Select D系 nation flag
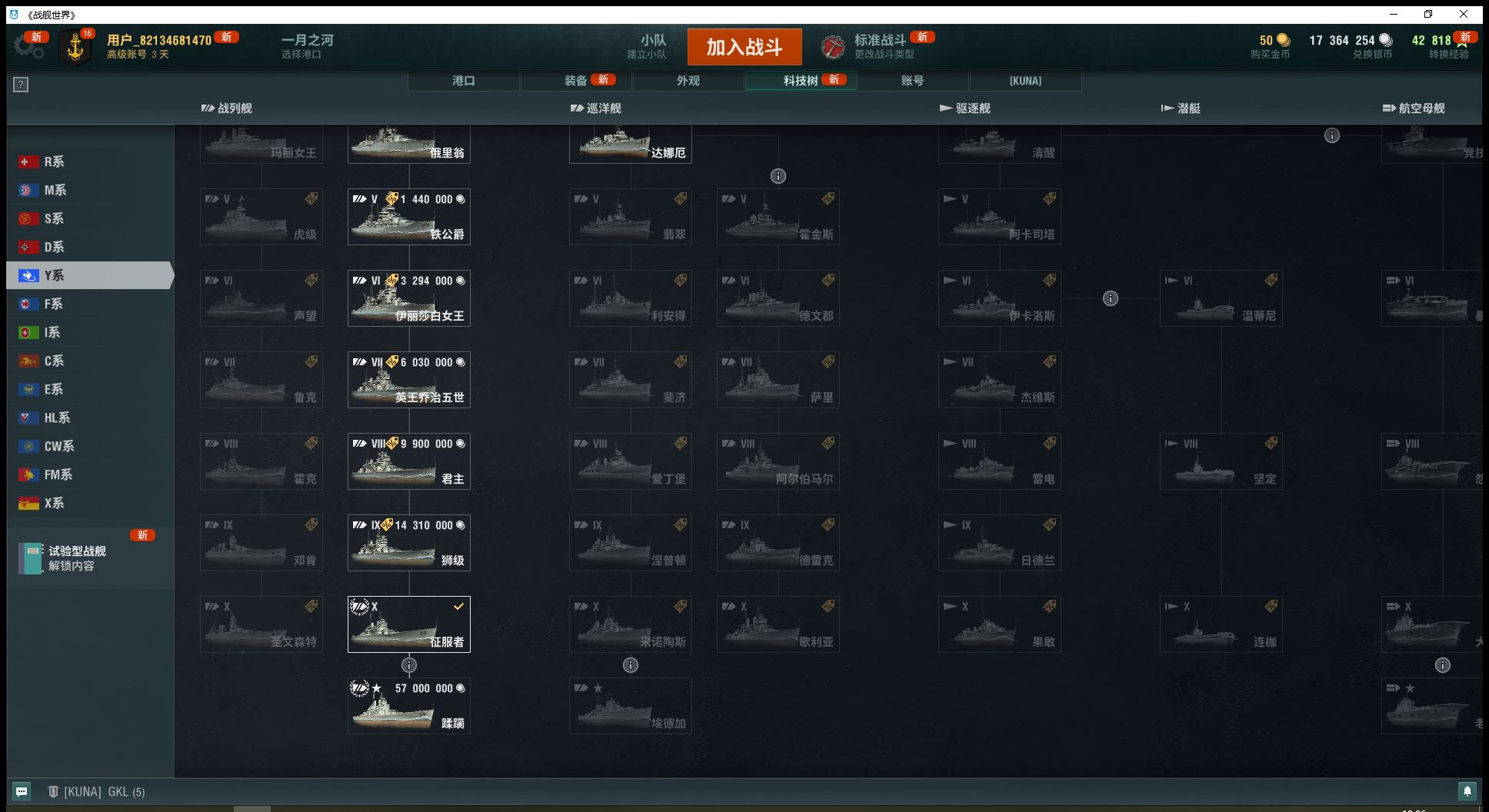Image resolution: width=1489 pixels, height=812 pixels. 28,247
